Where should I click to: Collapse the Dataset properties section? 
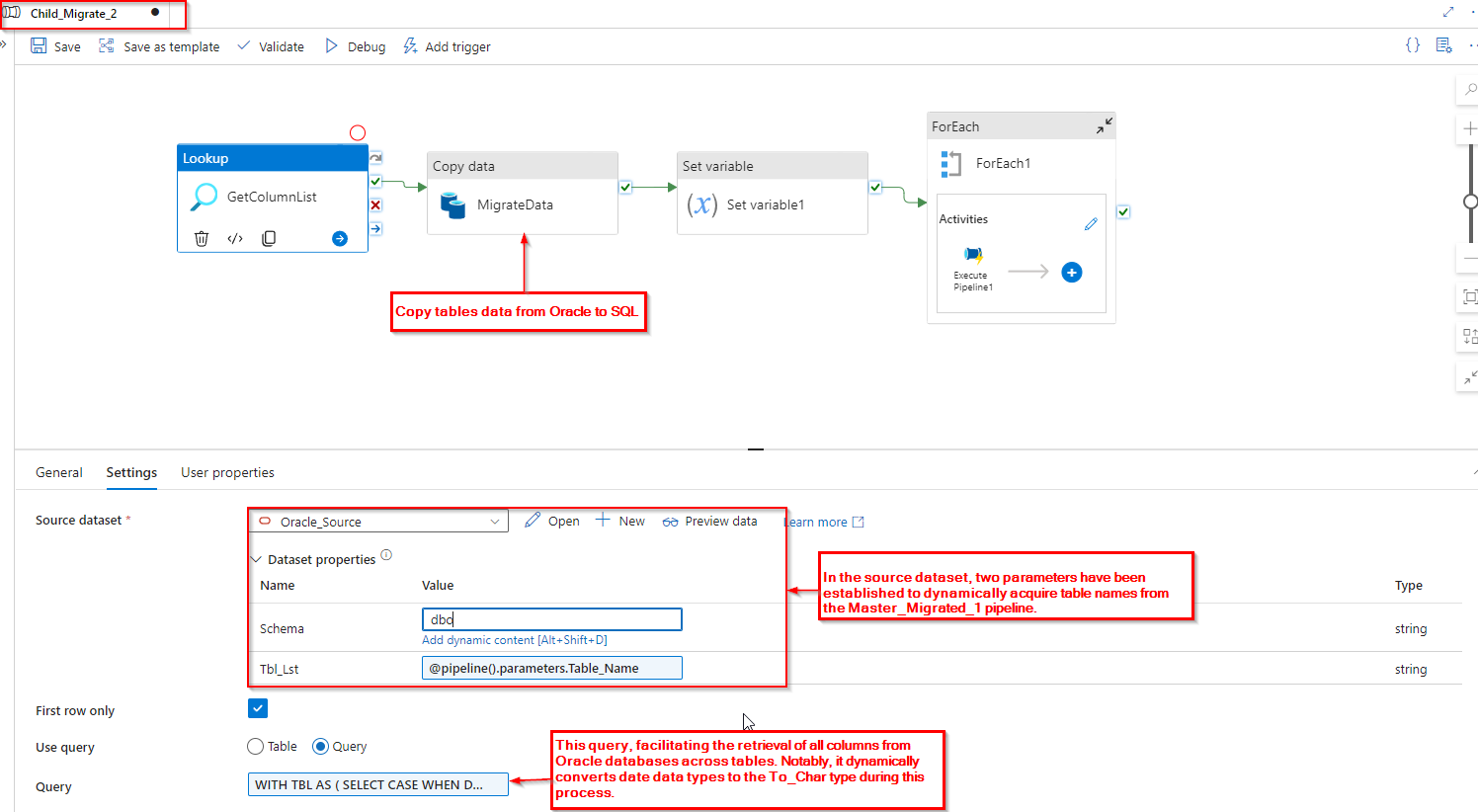(257, 559)
